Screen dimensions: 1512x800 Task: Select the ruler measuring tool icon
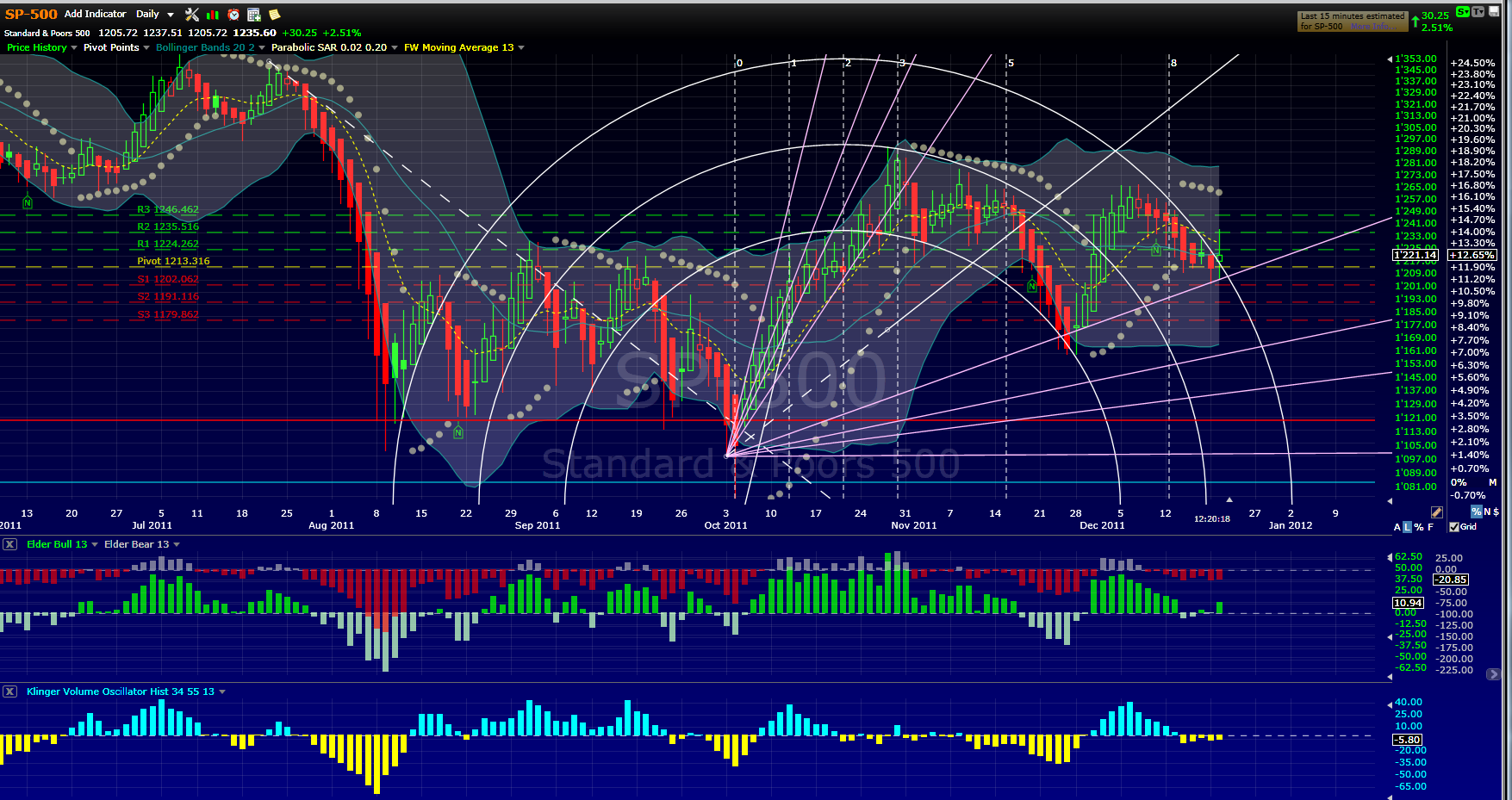point(1436,512)
